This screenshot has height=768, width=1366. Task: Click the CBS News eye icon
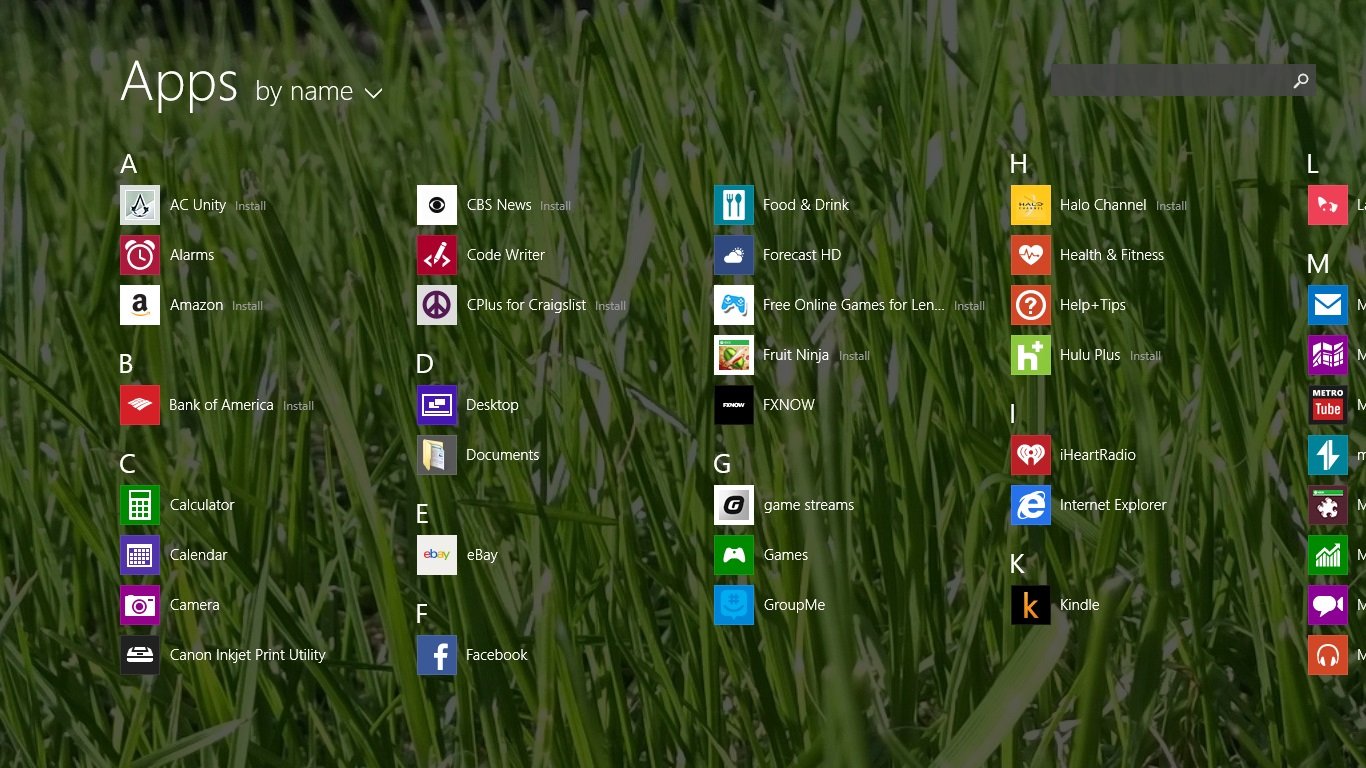point(437,205)
